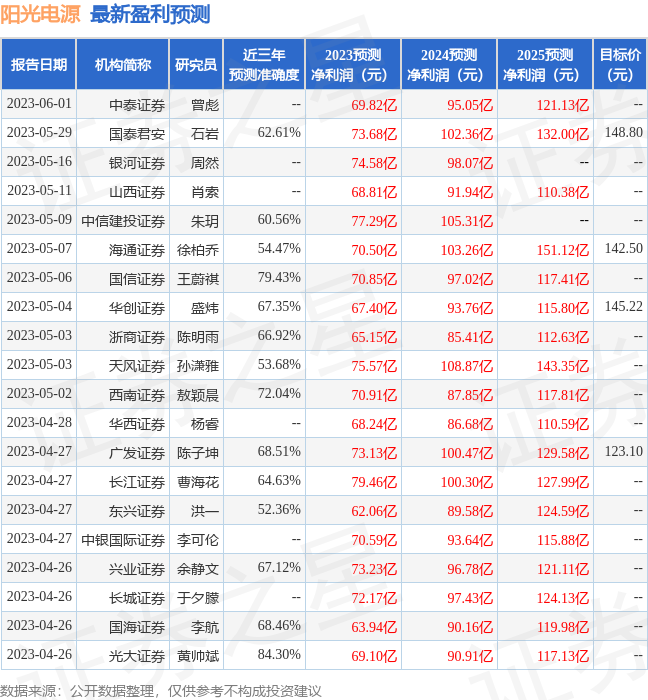Click the 最新盈利预测 heading

(x=150, y=14)
